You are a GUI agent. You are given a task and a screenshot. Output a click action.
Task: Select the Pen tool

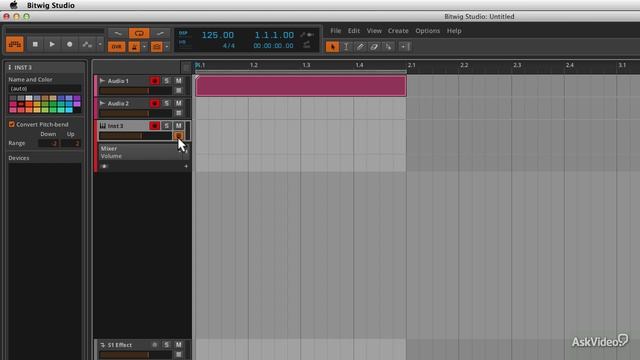(x=360, y=47)
